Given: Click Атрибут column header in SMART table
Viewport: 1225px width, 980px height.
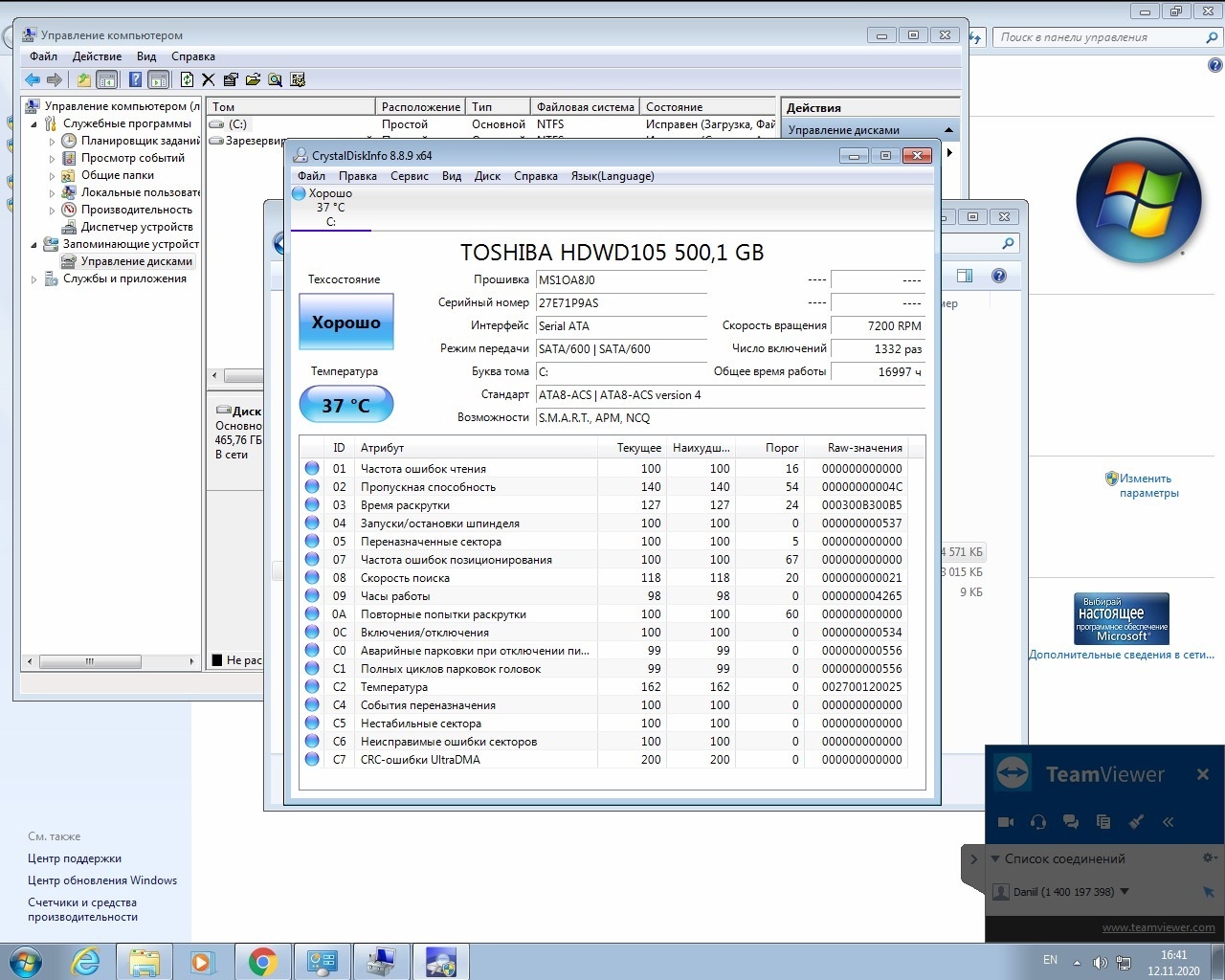Looking at the screenshot, I should pyautogui.click(x=476, y=448).
